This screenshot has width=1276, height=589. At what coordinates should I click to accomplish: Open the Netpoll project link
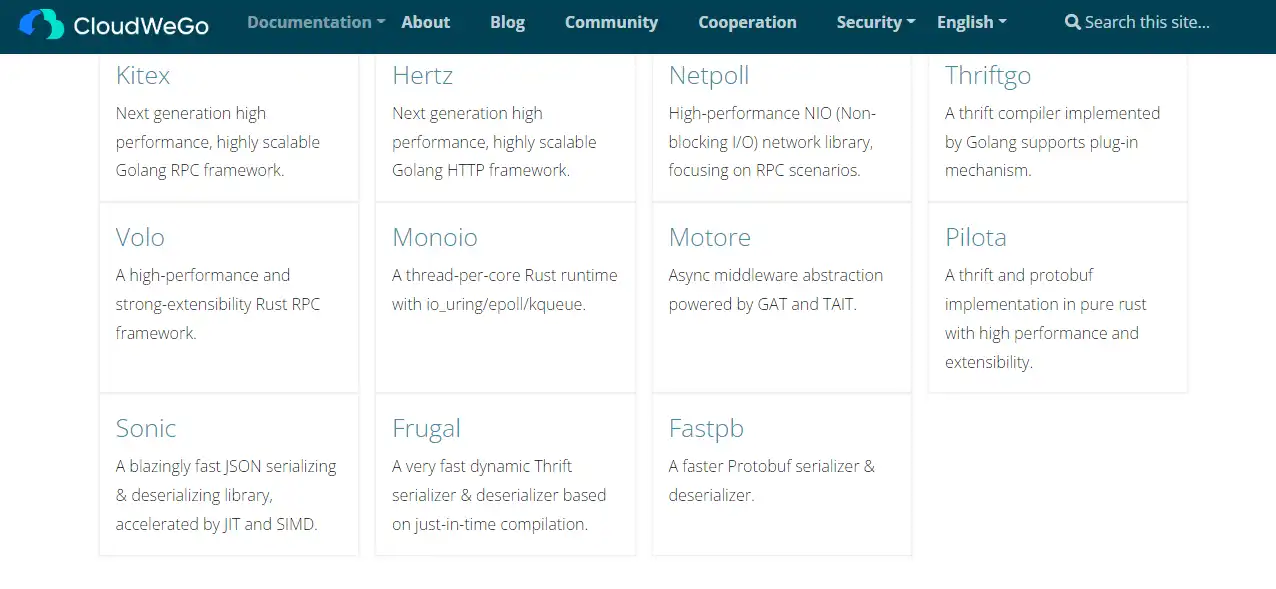pyautogui.click(x=709, y=75)
